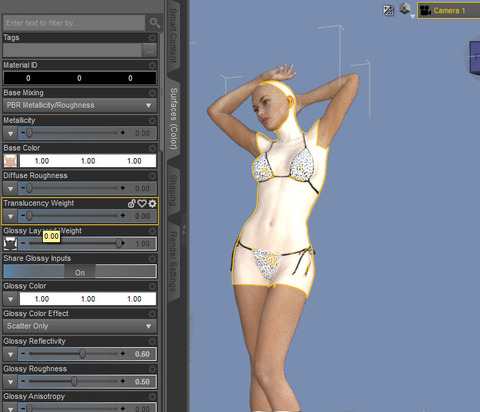Expand the Glossy Reflectivity map dropdown arrow
480x412 pixels.
tap(11, 354)
